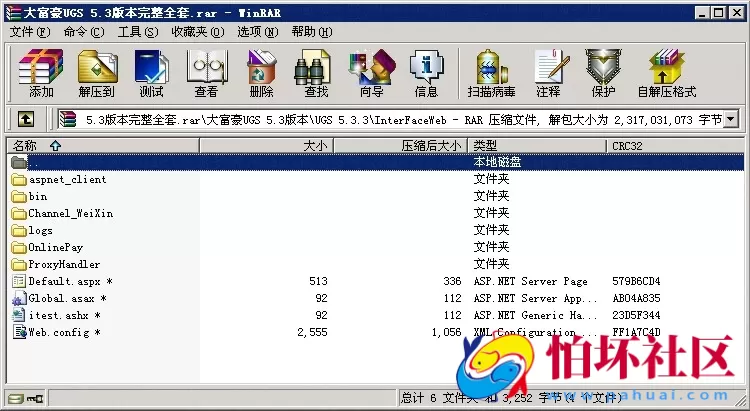Sort by Size (大小) column header

pyautogui.click(x=266, y=145)
